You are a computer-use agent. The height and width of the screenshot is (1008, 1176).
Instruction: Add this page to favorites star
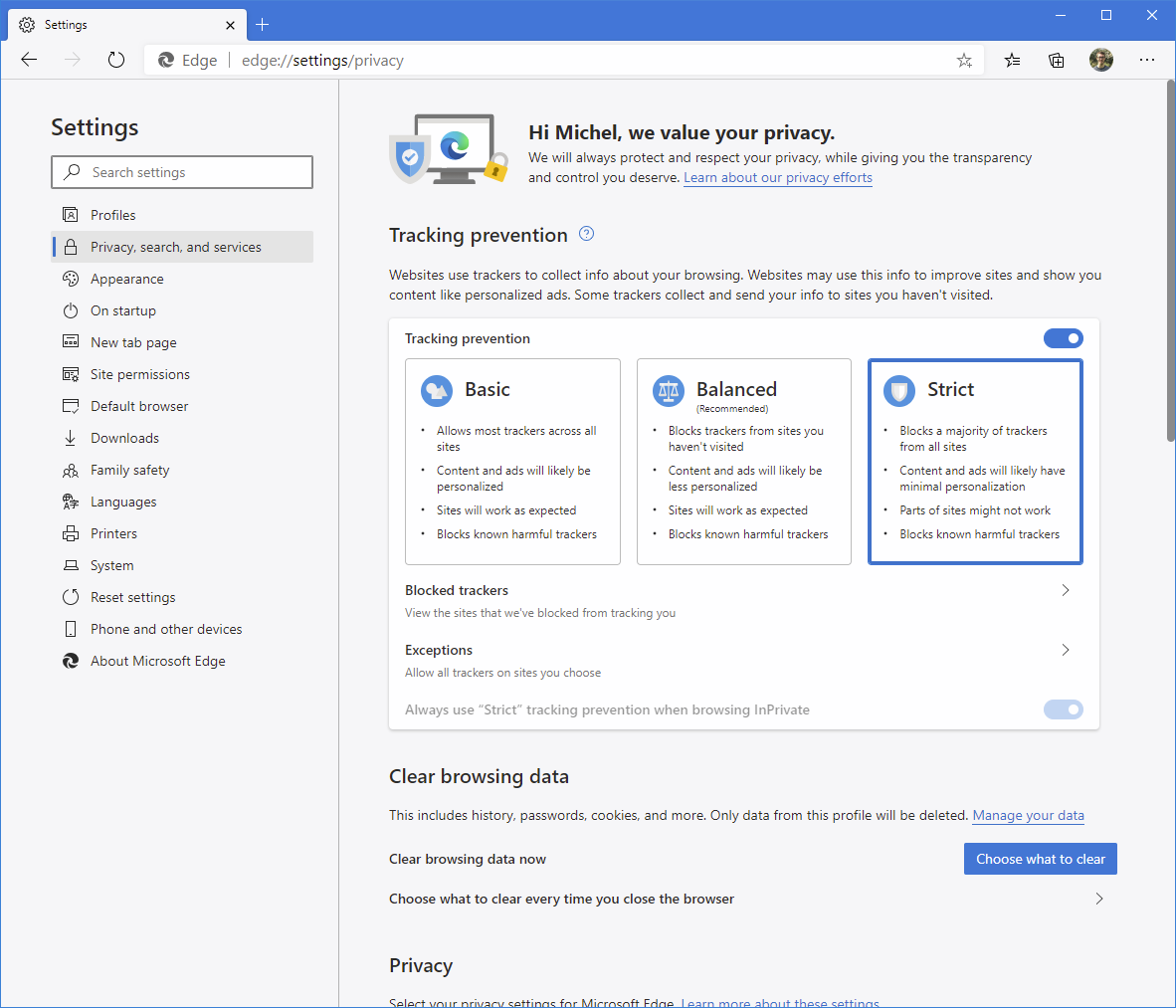click(964, 61)
